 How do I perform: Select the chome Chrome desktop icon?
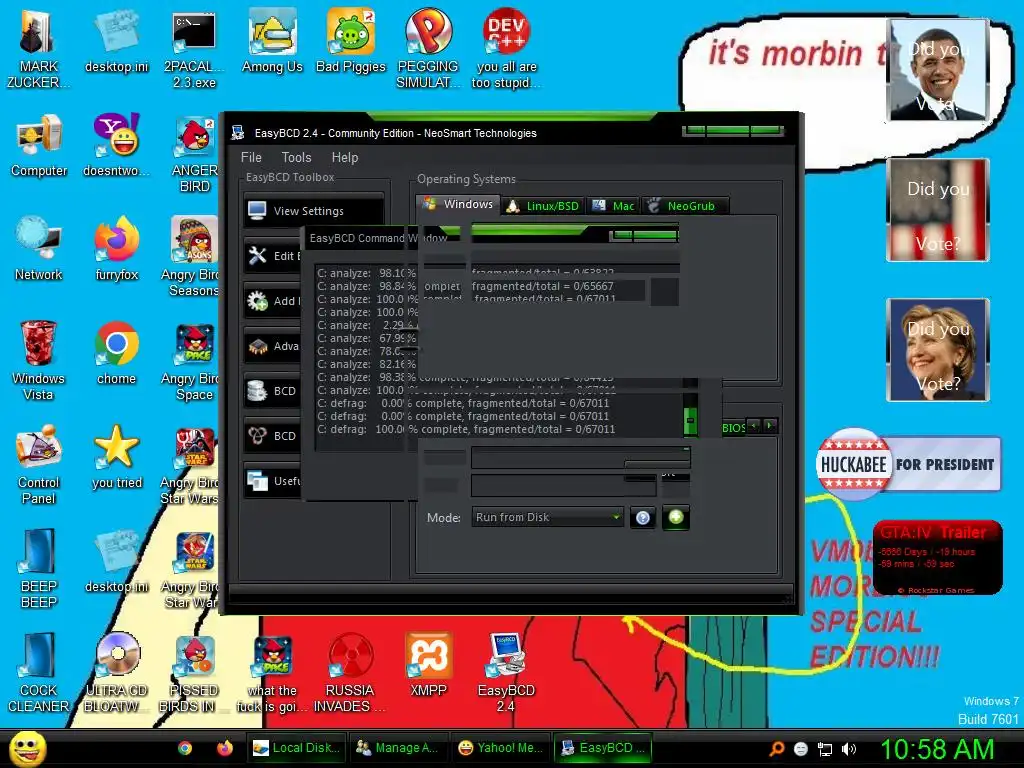pos(116,353)
